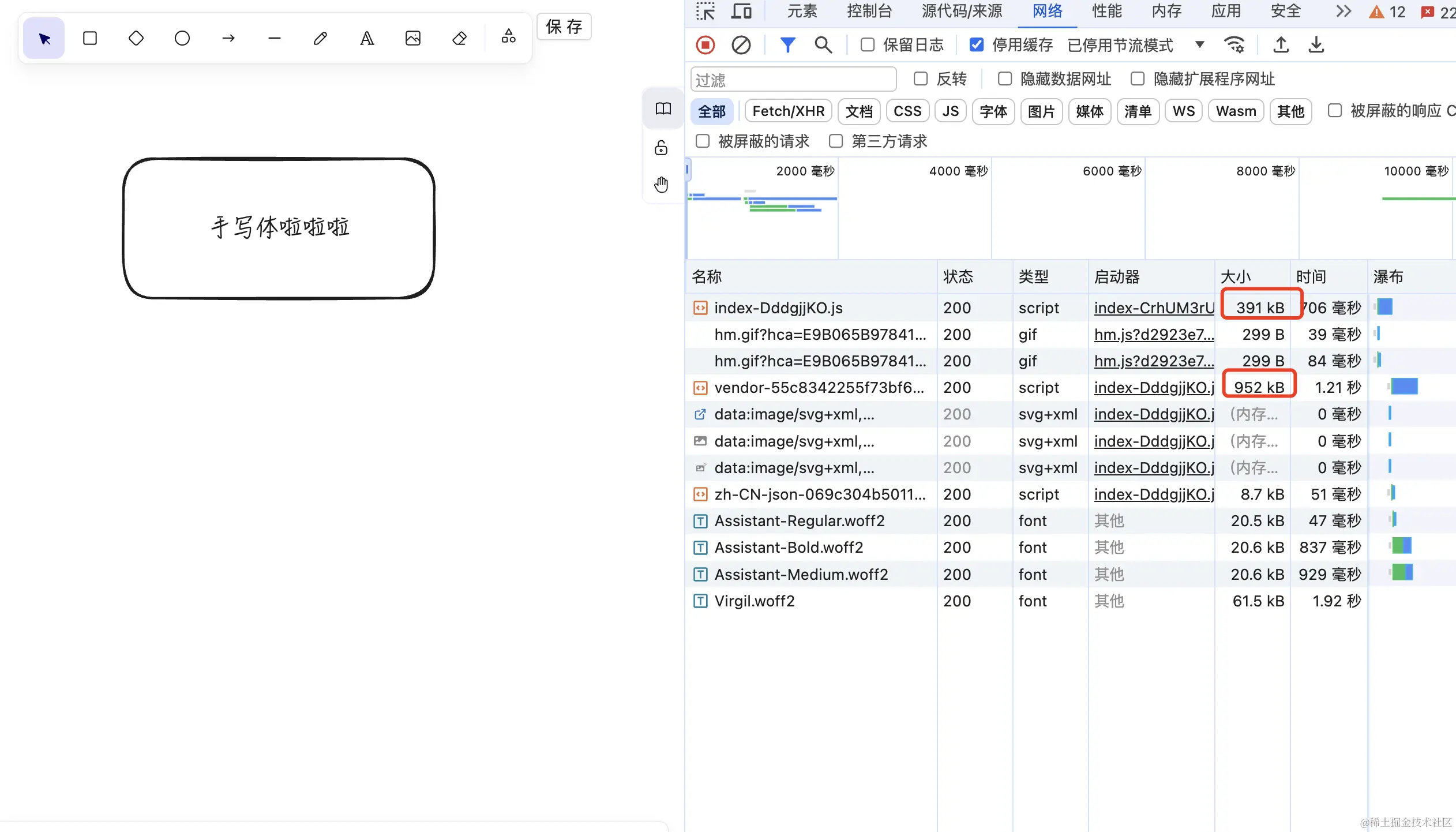Viewport: 1456px width, 832px height.
Task: Switch to the 元素 tab
Action: coord(802,12)
